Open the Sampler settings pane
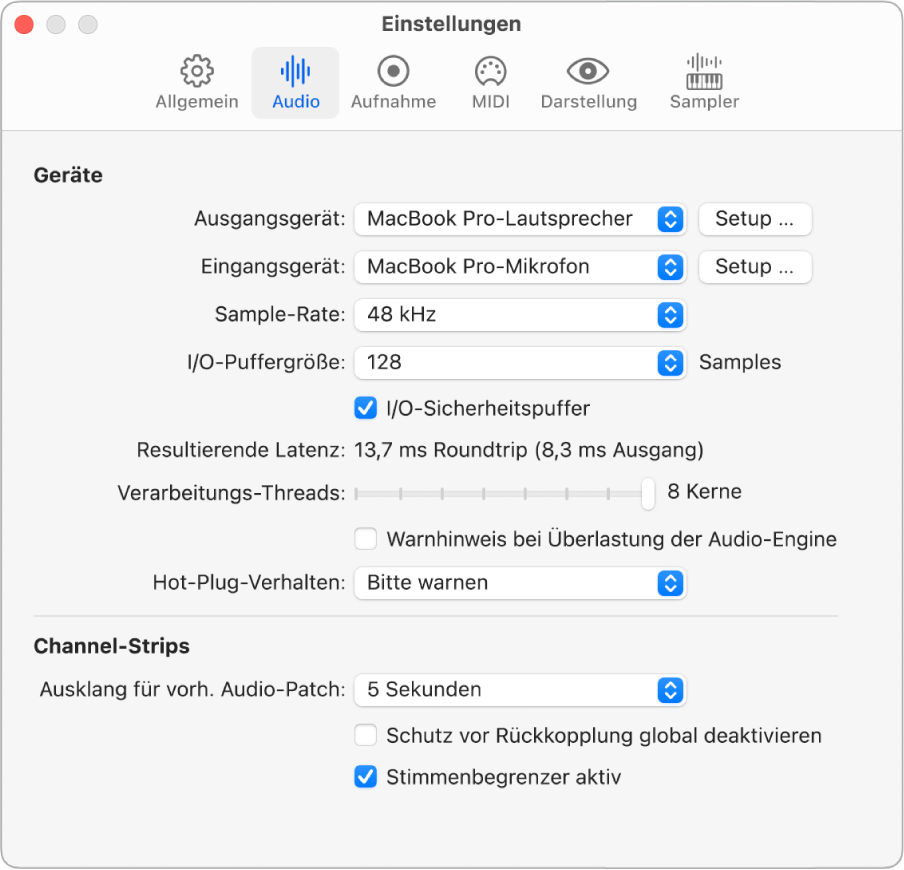This screenshot has height=870, width=904. [x=703, y=82]
